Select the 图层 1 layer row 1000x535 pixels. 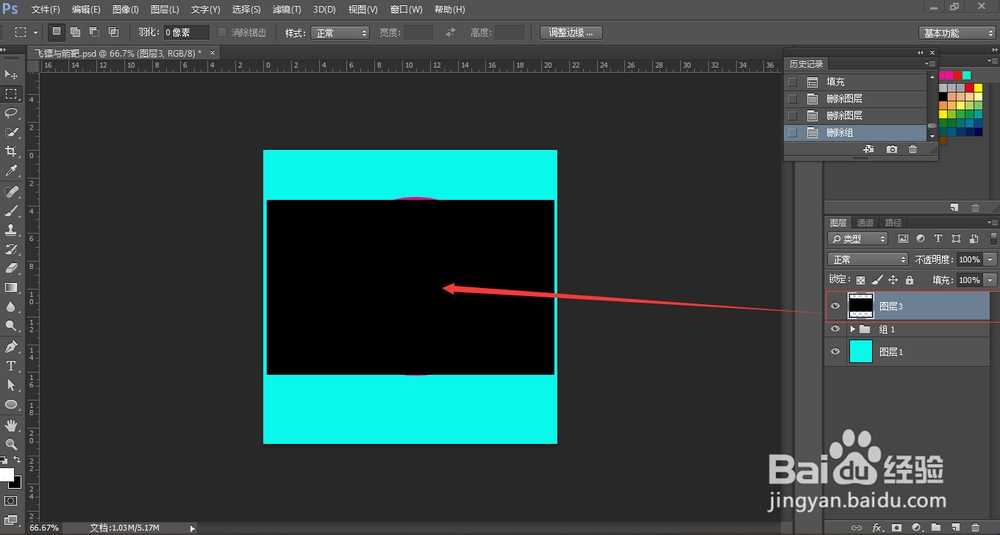(x=908, y=351)
